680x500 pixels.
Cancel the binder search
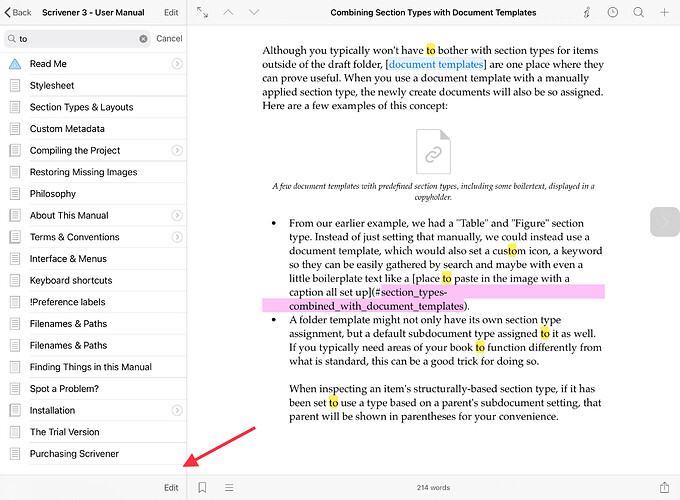(x=169, y=39)
